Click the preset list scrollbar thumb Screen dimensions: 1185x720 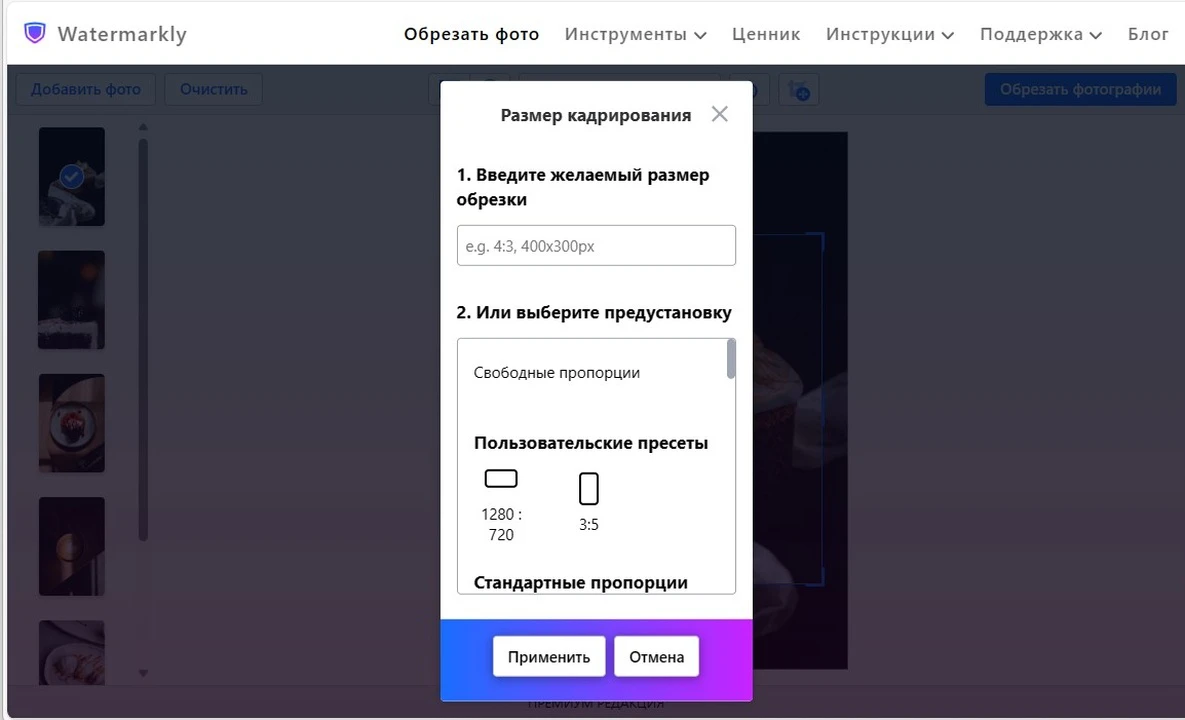point(731,359)
